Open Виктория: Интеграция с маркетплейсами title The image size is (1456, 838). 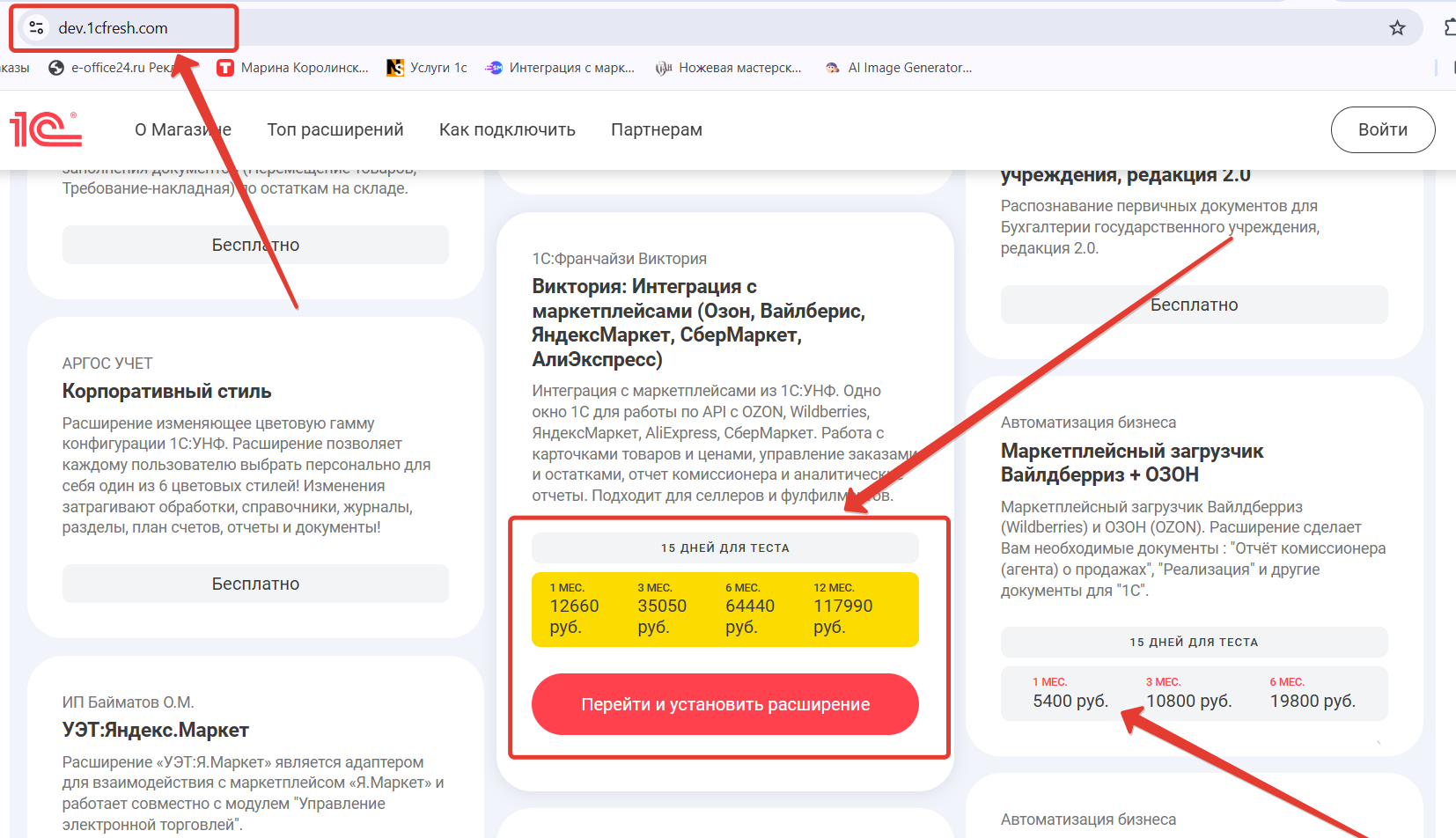699,323
